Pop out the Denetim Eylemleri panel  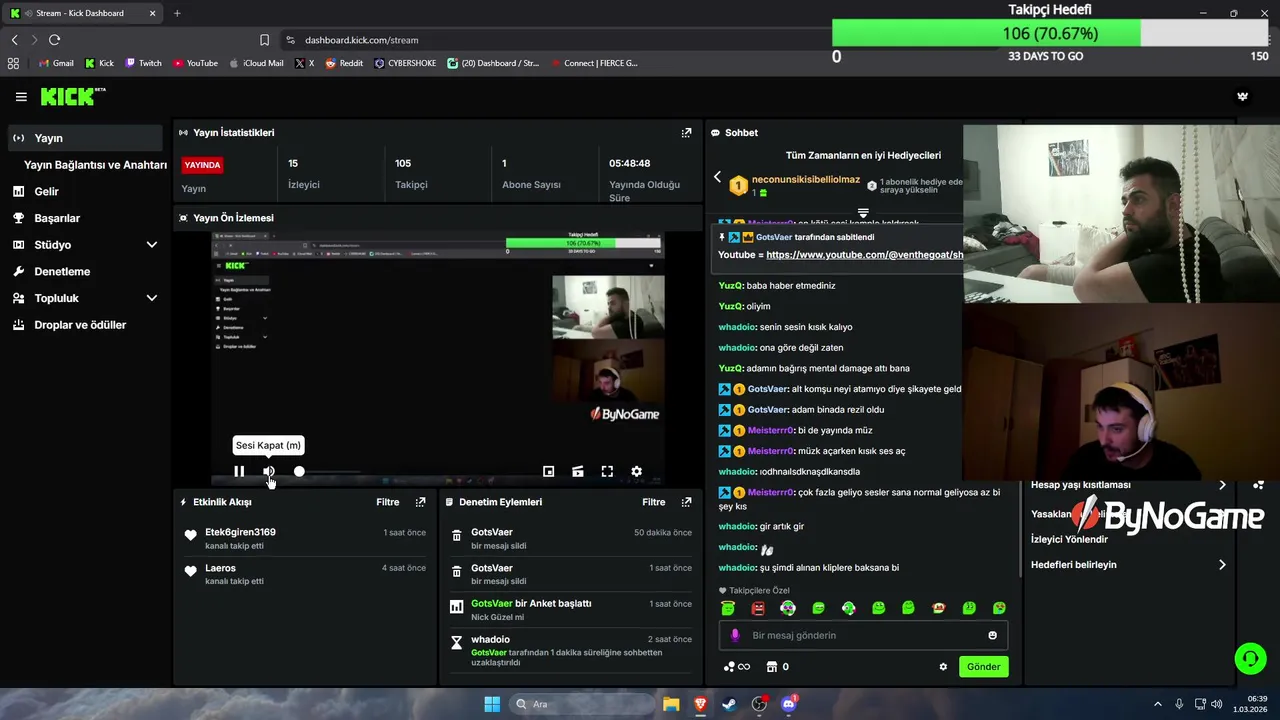pyautogui.click(x=686, y=502)
